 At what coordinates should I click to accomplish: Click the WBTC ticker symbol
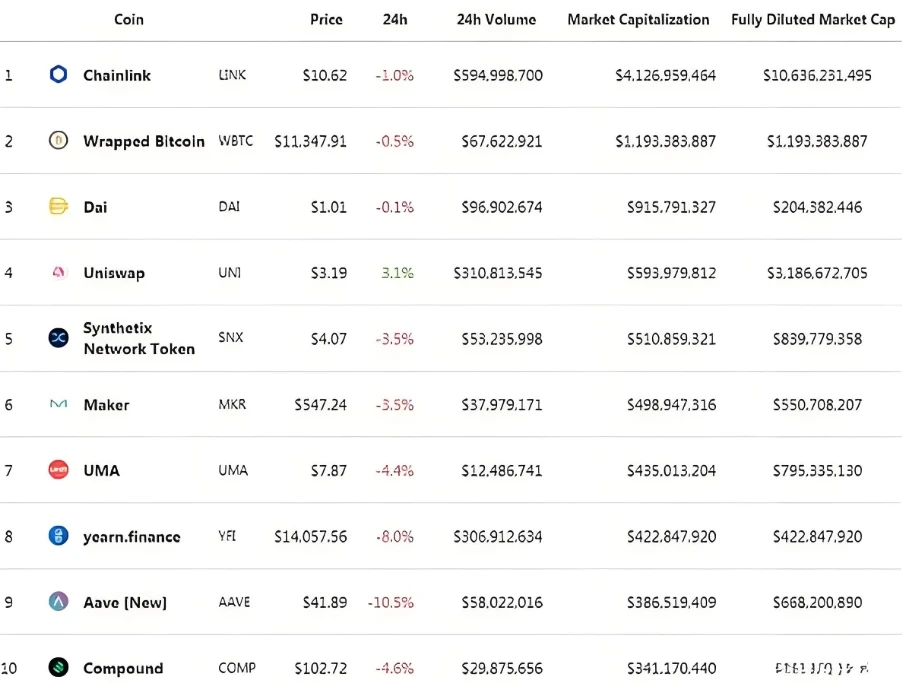point(235,141)
